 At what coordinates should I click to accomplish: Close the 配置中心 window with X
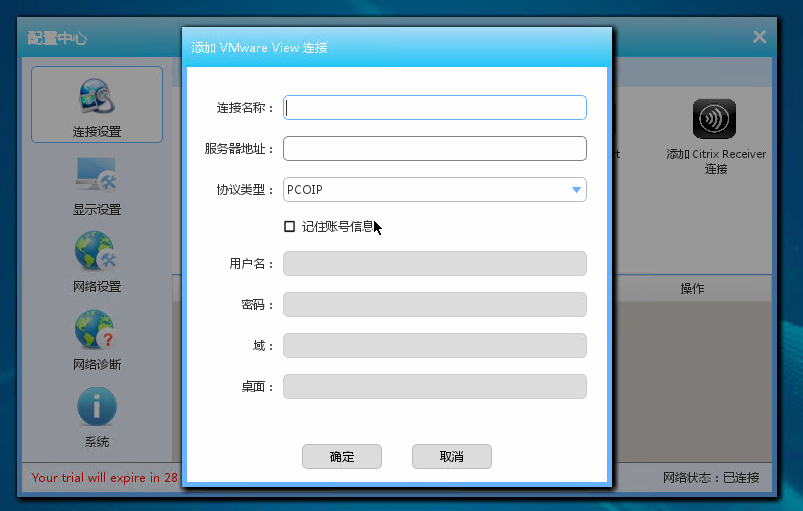tap(759, 37)
